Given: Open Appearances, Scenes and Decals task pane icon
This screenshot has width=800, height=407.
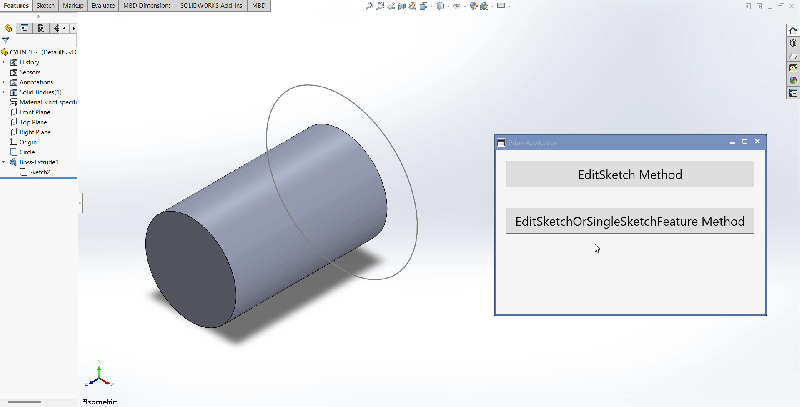Looking at the screenshot, I should 793,80.
